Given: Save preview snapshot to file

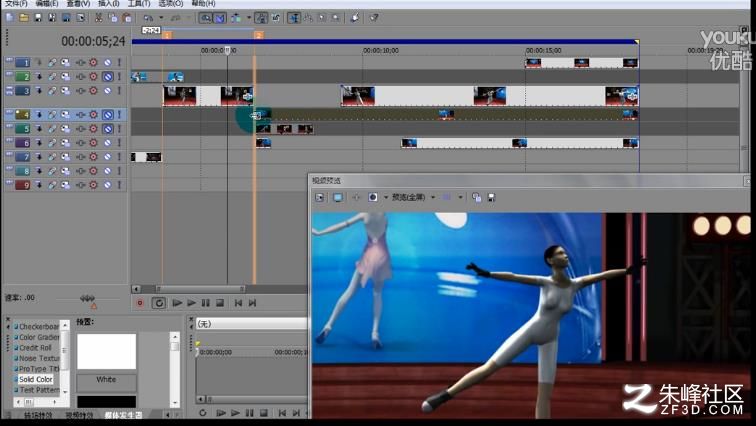Looking at the screenshot, I should click(491, 198).
